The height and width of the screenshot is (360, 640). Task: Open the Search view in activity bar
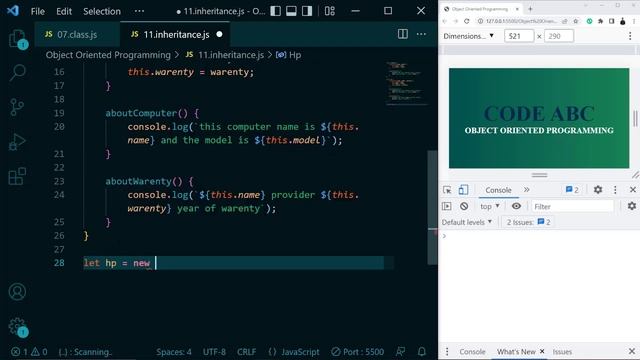(18, 73)
